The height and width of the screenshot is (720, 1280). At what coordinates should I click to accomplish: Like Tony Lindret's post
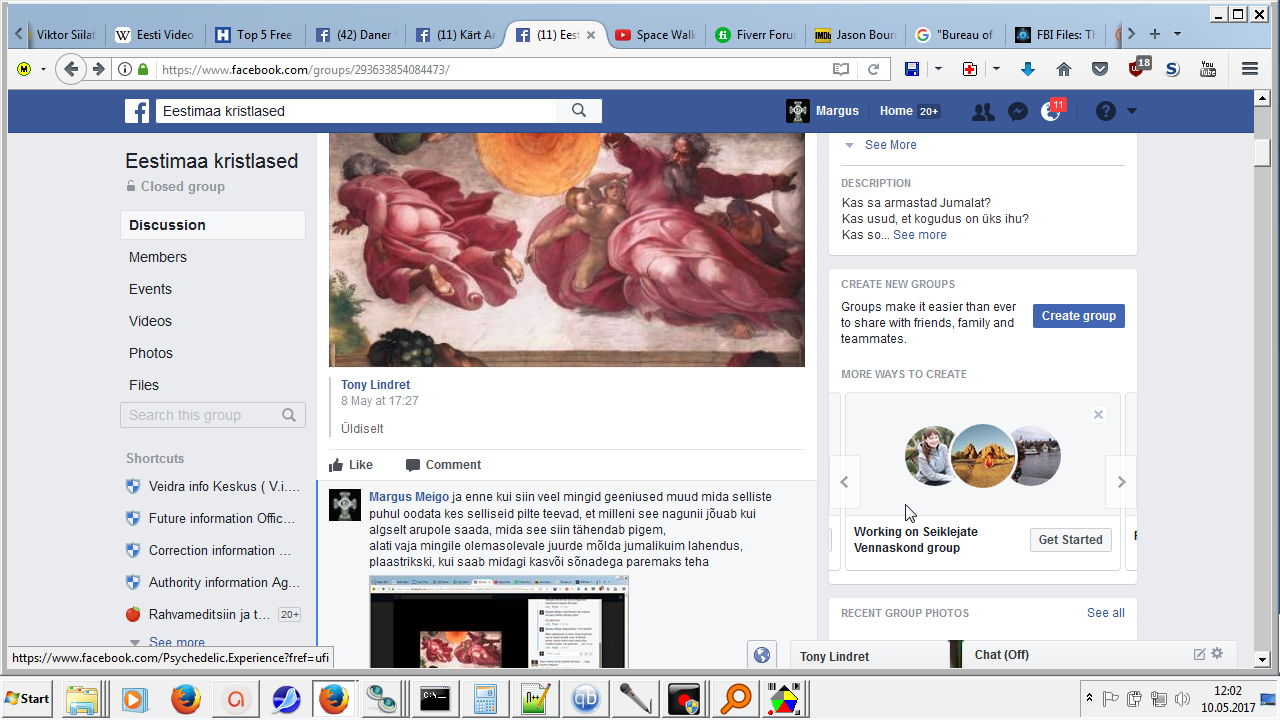[x=351, y=465]
